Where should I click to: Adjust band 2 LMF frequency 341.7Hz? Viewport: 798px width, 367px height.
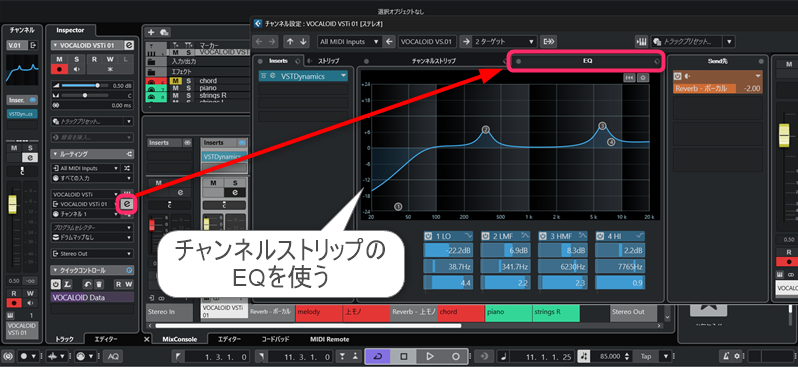tap(505, 266)
